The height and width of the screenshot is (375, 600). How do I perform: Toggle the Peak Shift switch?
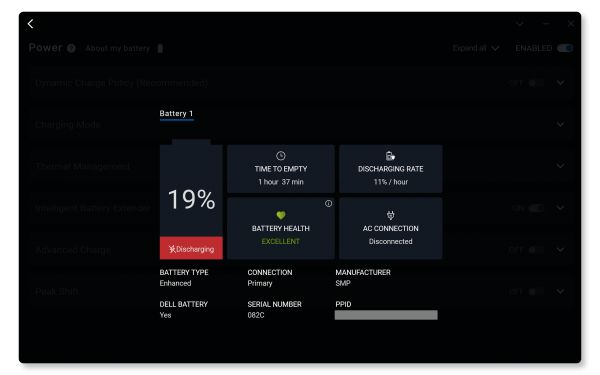tap(536, 292)
